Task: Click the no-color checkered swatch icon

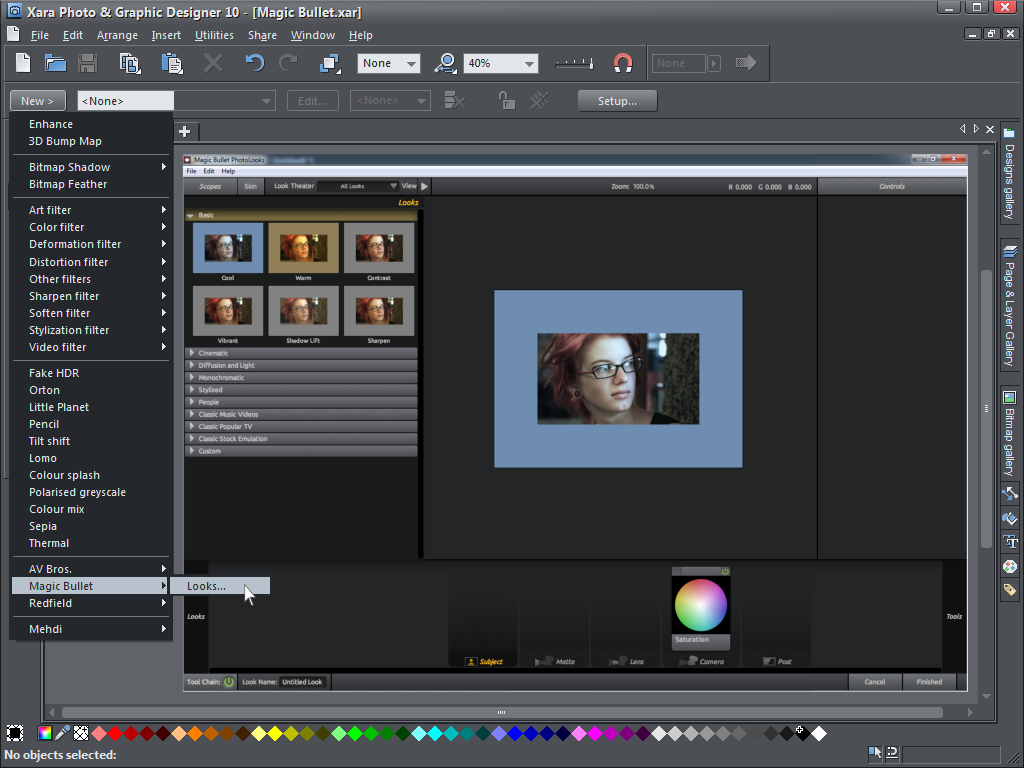Action: click(81, 733)
